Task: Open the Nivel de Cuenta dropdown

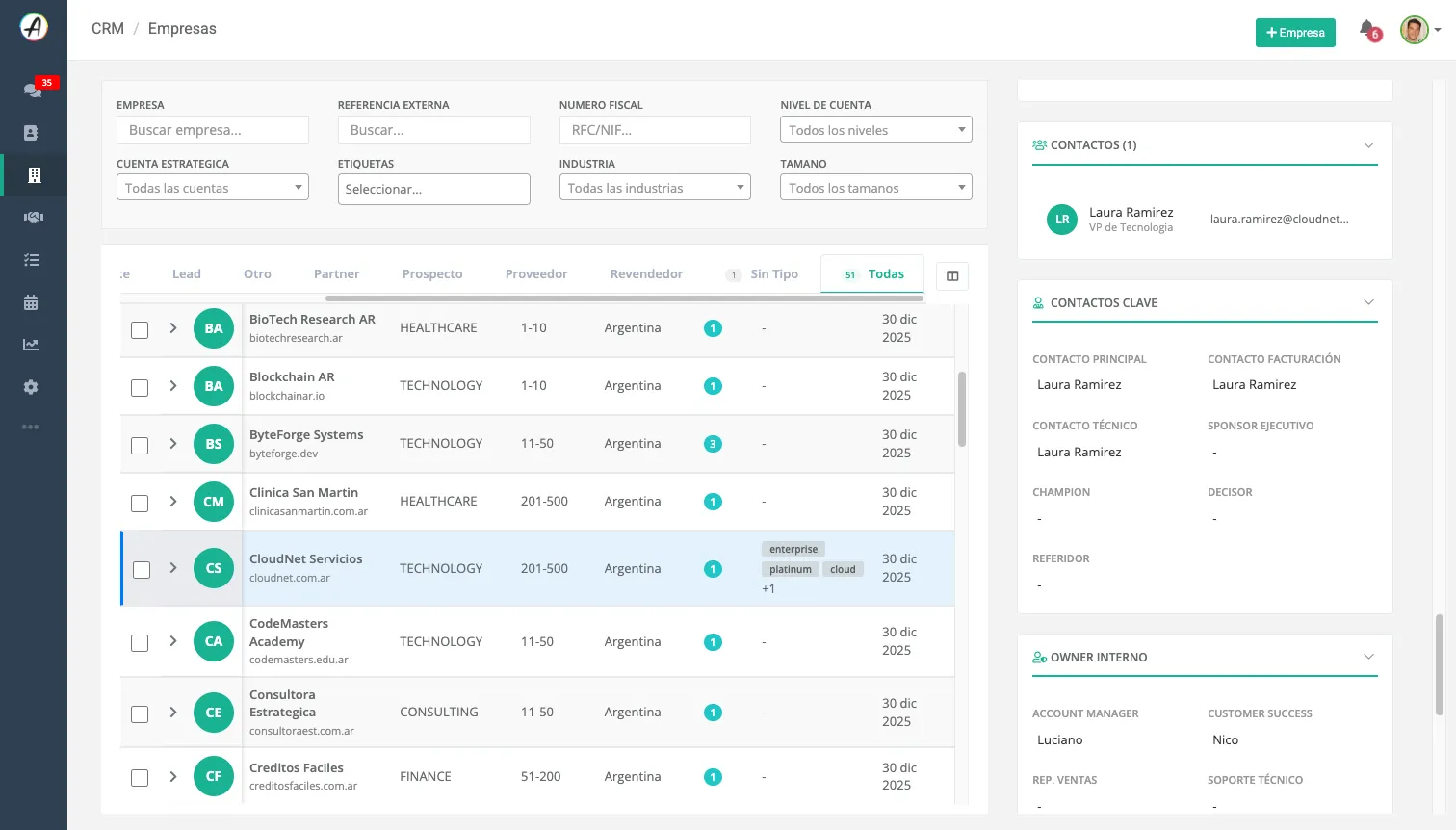Action: (876, 130)
